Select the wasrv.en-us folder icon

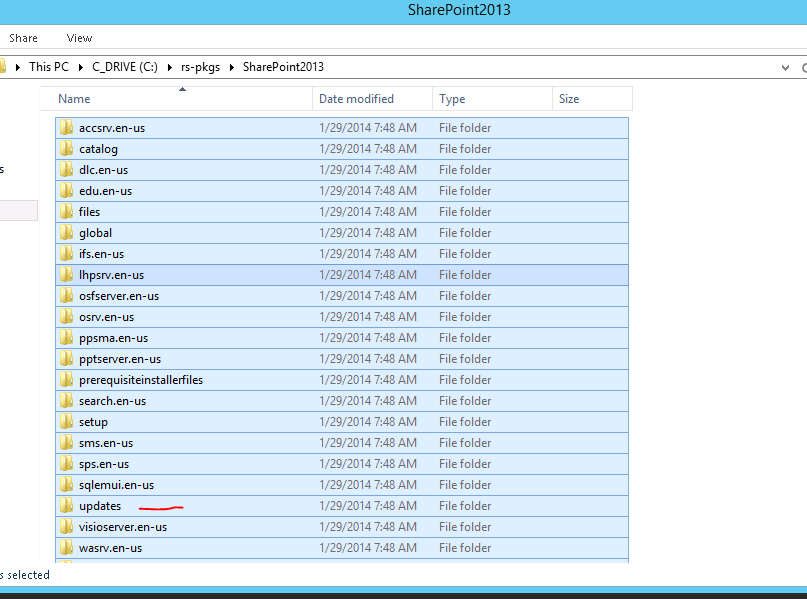click(66, 548)
